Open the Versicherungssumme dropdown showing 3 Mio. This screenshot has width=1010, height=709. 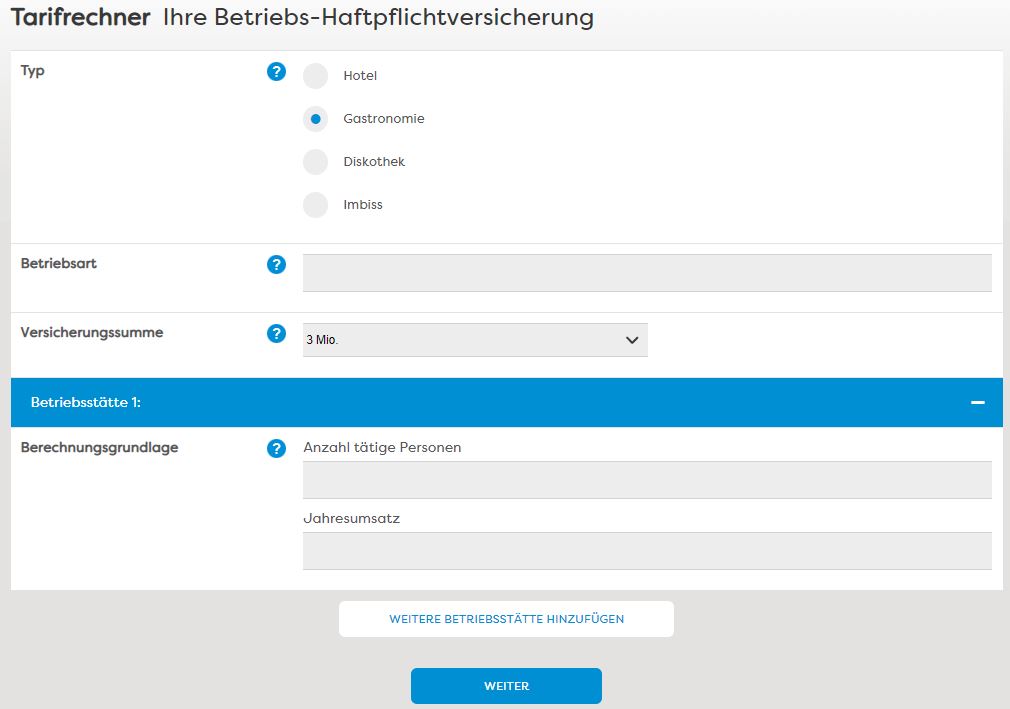(475, 340)
